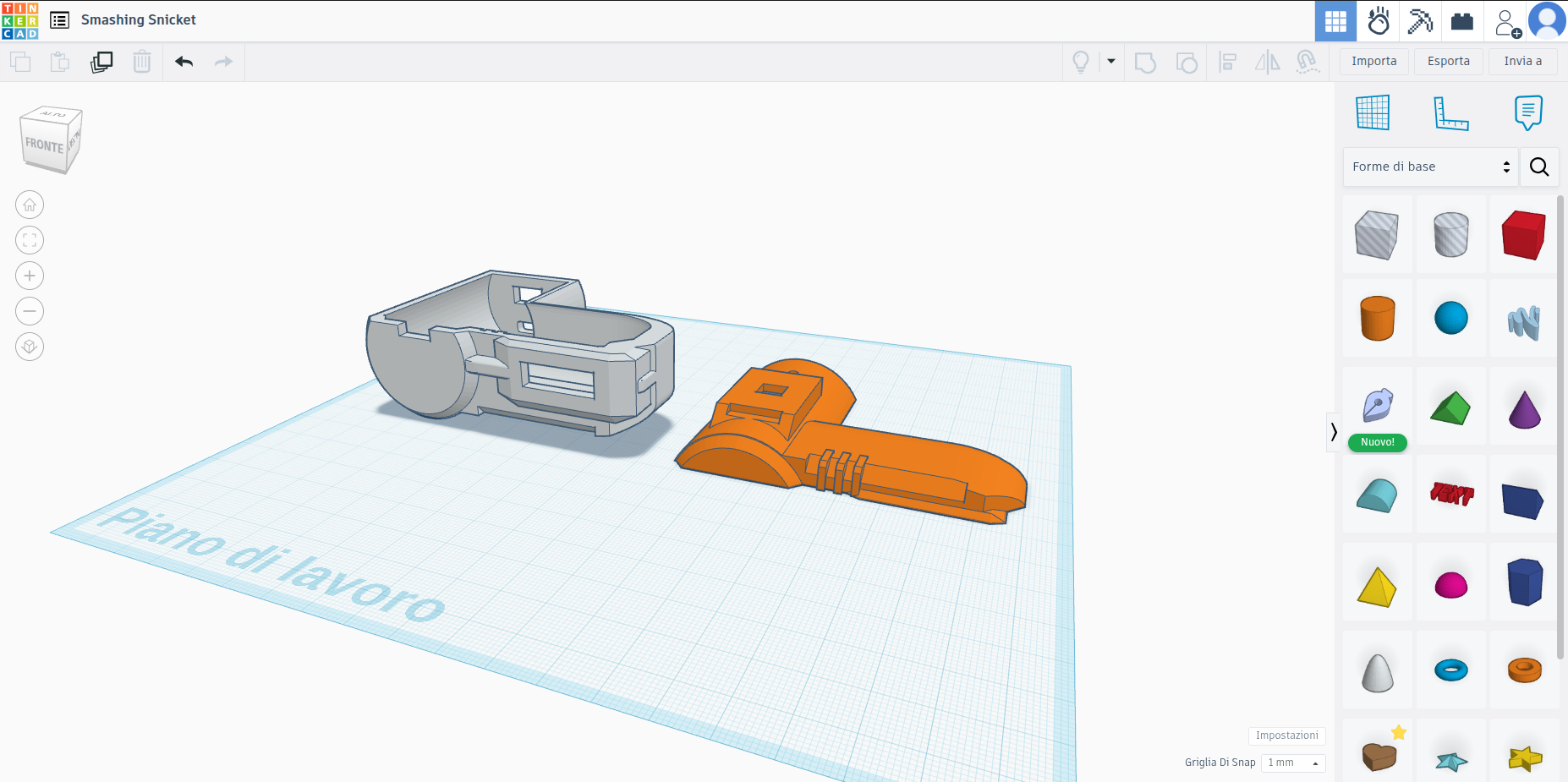Image resolution: width=1568 pixels, height=782 pixels.
Task: Pick the teal round roof shape
Action: [1377, 495]
